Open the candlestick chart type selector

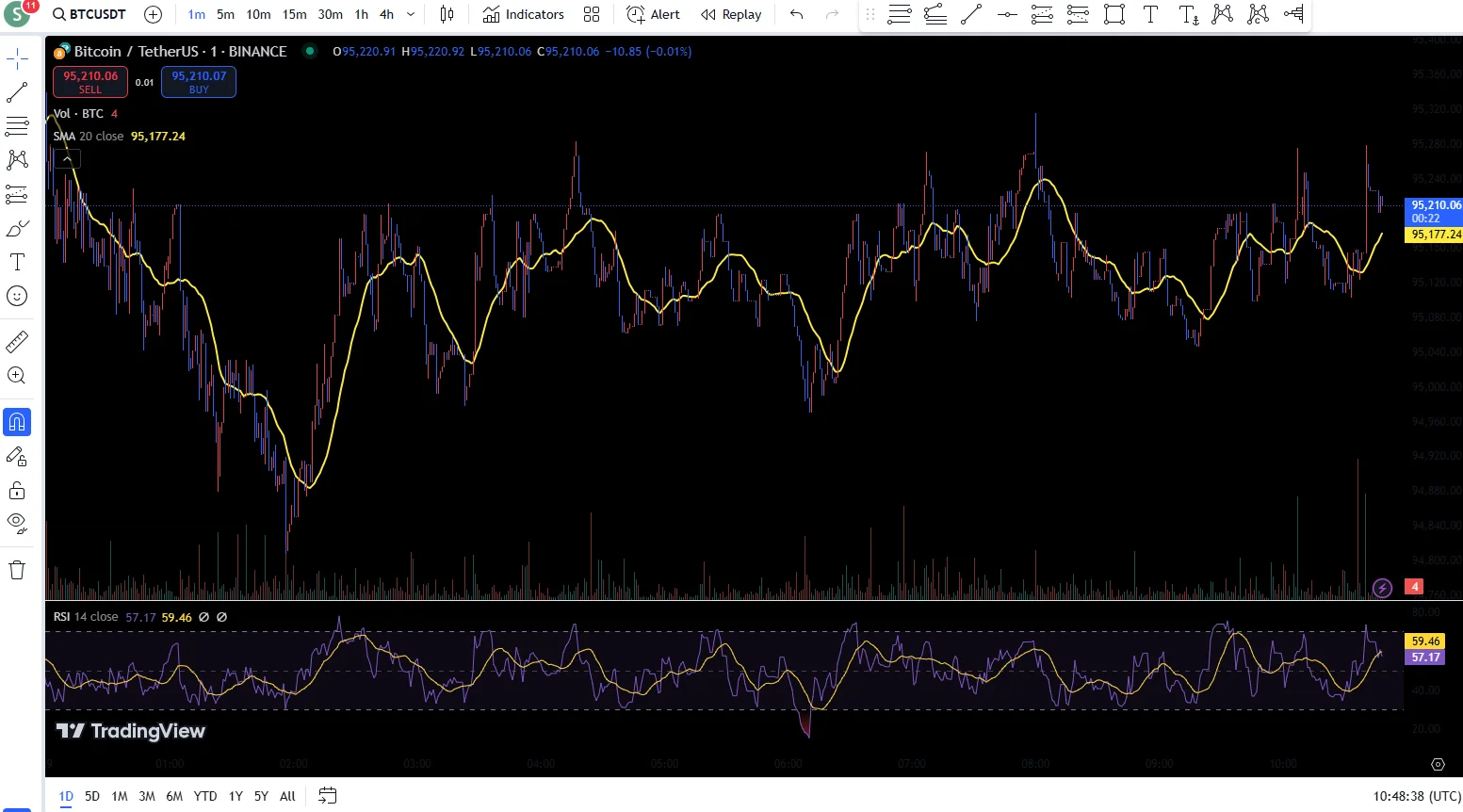[447, 14]
